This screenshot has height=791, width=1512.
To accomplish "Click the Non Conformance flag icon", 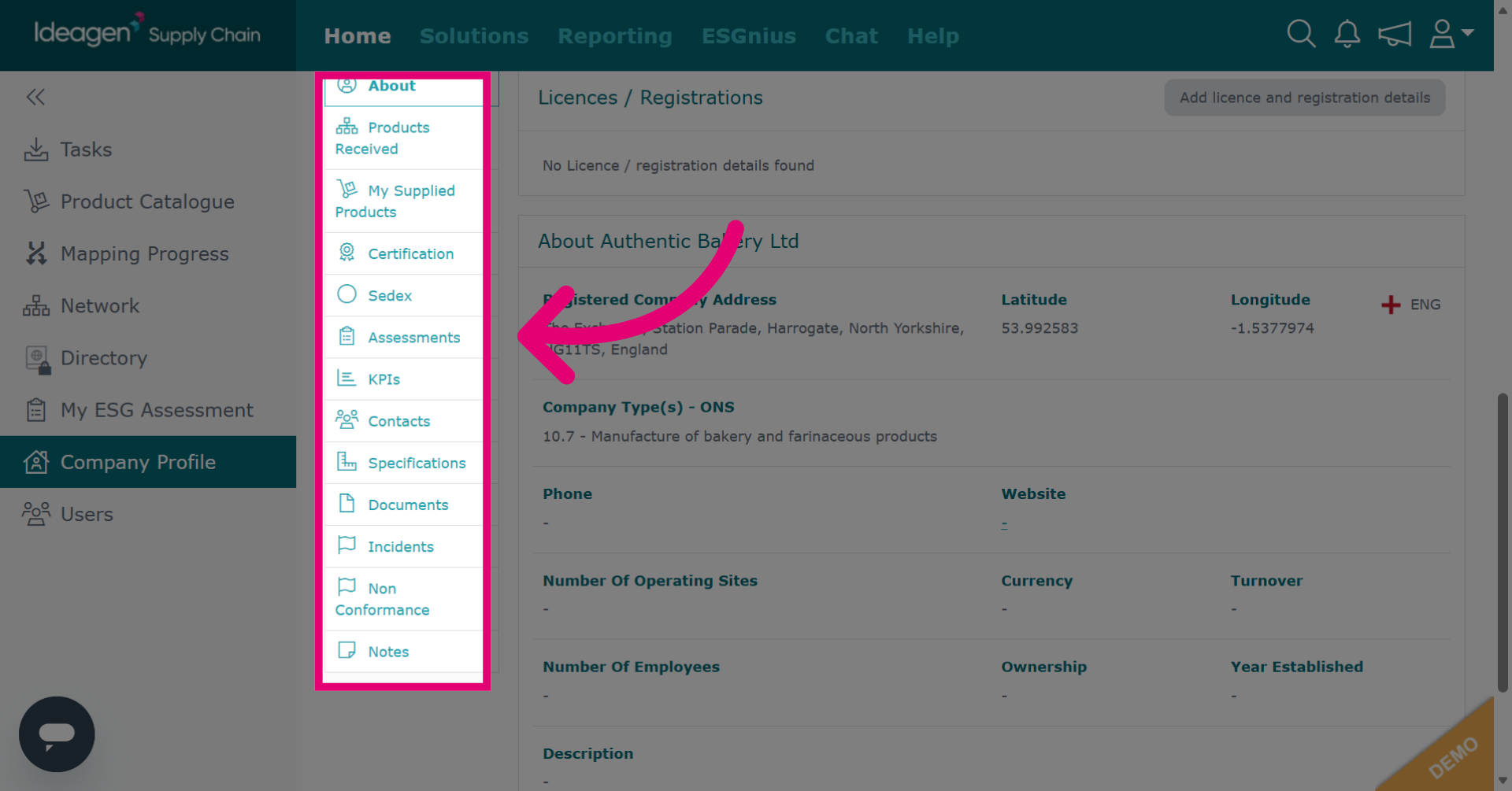I will (346, 586).
